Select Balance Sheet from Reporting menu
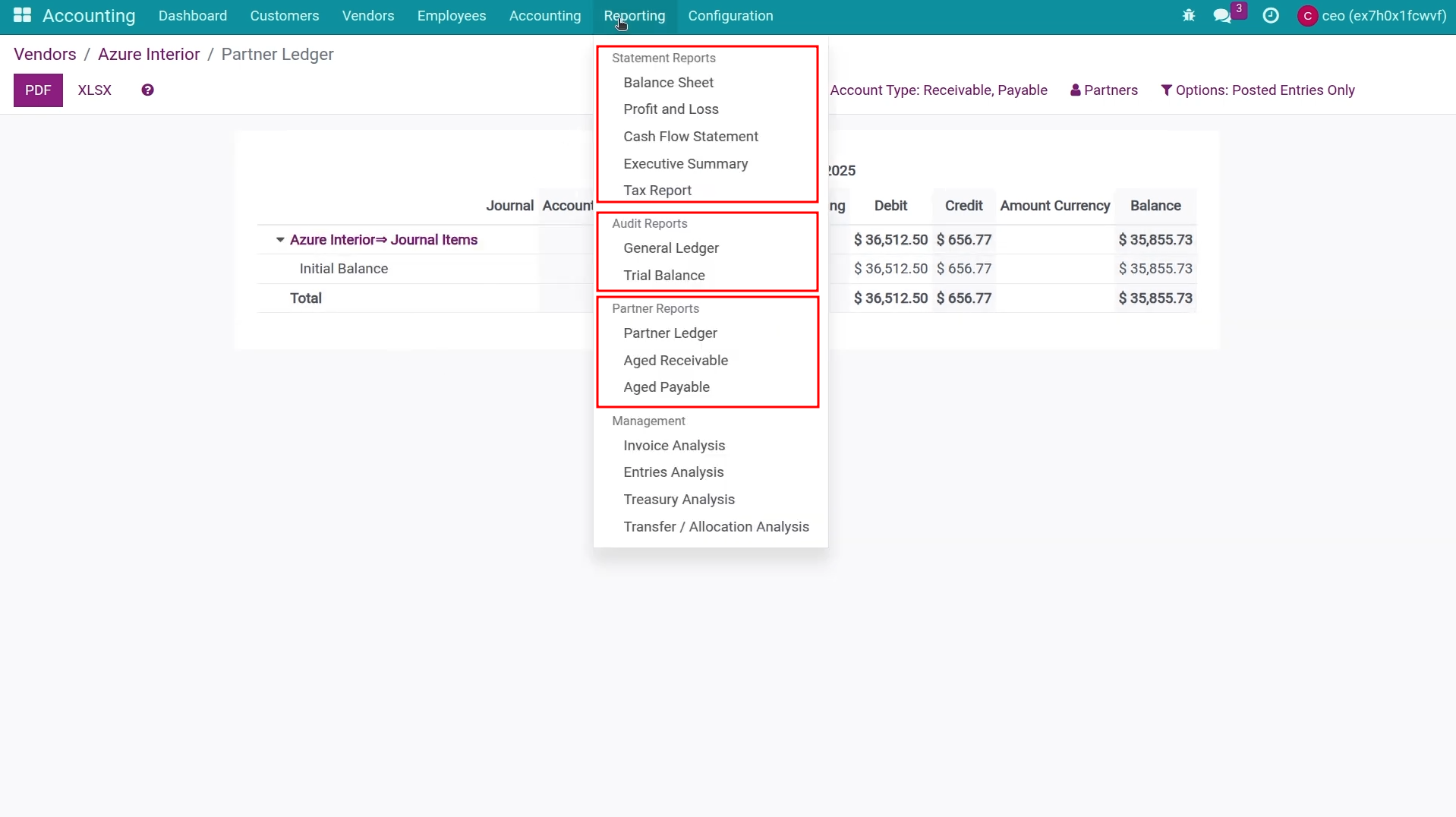Image resolution: width=1456 pixels, height=817 pixels. [668, 83]
